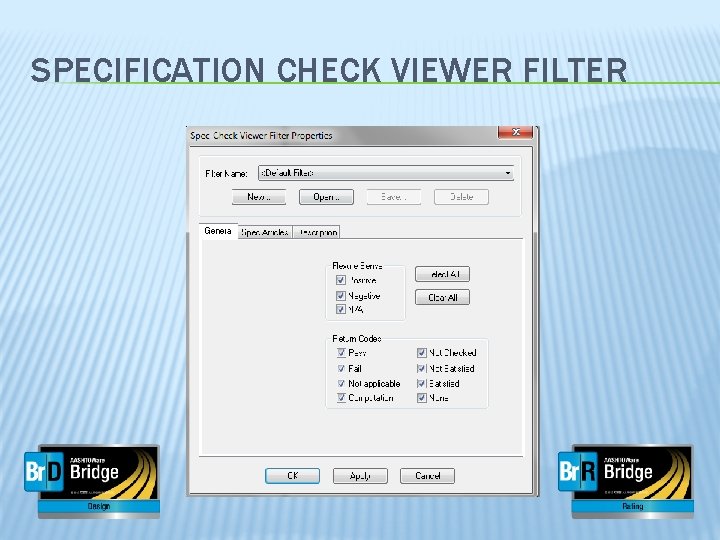720x540 pixels.
Task: Click the BrD Bridge Design logo
Action: click(92, 481)
